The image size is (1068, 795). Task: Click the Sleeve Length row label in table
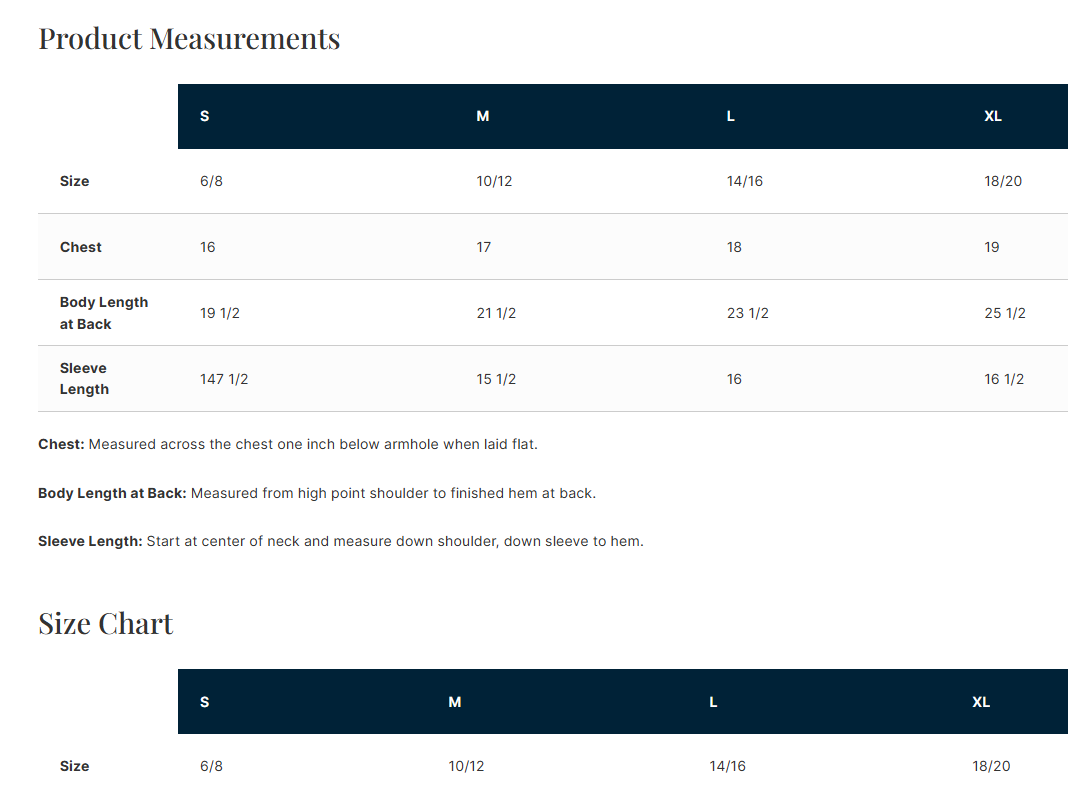click(84, 379)
